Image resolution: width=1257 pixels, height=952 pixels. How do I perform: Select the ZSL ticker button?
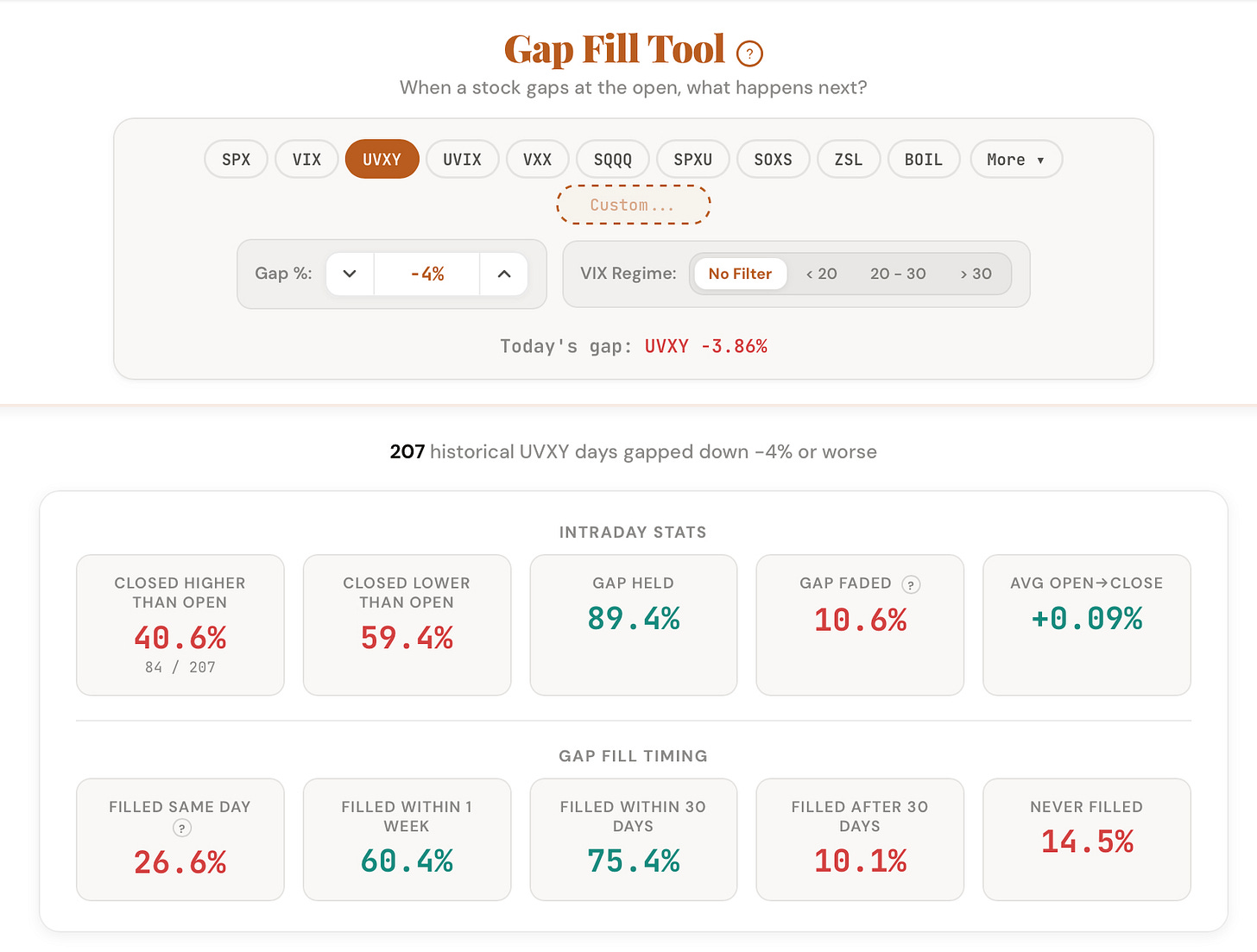848,159
